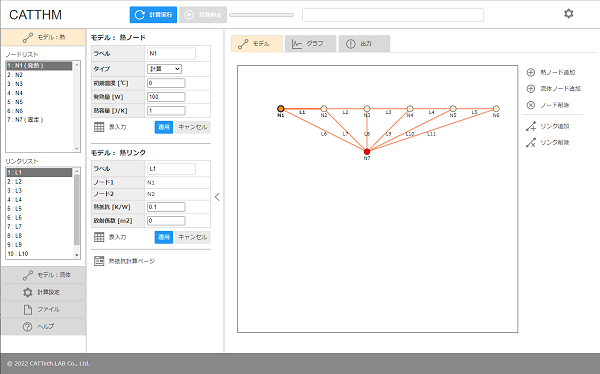
Task: Click the 発熱量 [W] input field
Action: [x=166, y=97]
